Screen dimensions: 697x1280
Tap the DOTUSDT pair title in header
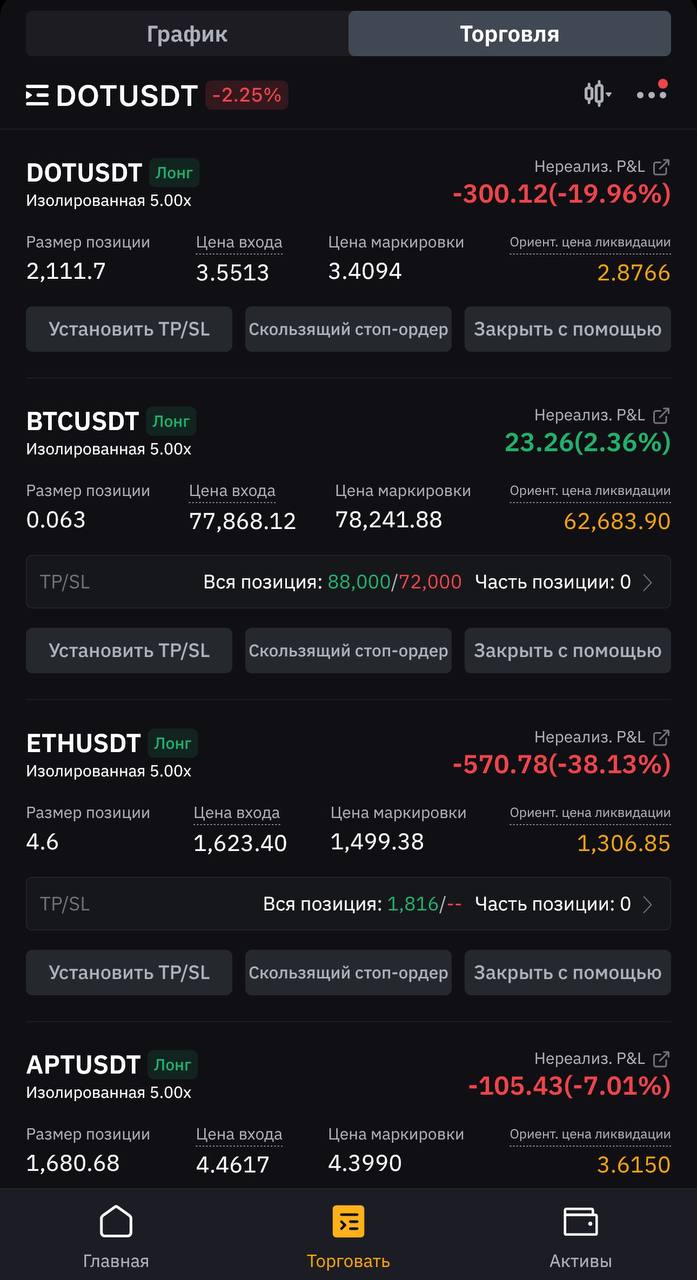127,95
